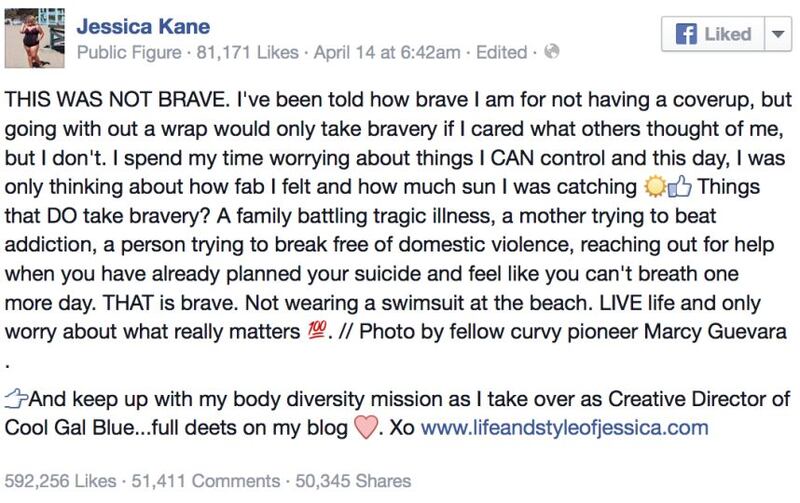Screen dimensions: 800x503
Task: Open the lifeandstyleofjessica.com blog link
Action: [x=564, y=427]
